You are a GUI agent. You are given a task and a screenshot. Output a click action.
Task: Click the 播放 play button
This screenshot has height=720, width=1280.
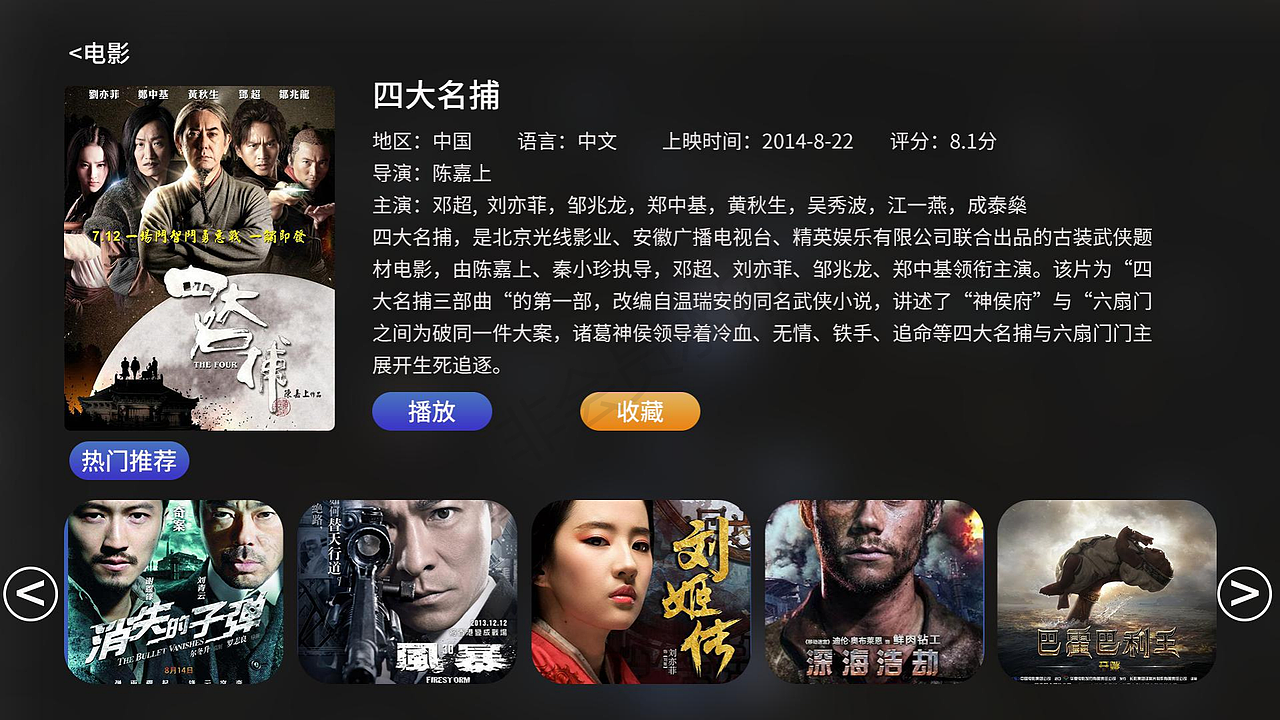coord(432,411)
